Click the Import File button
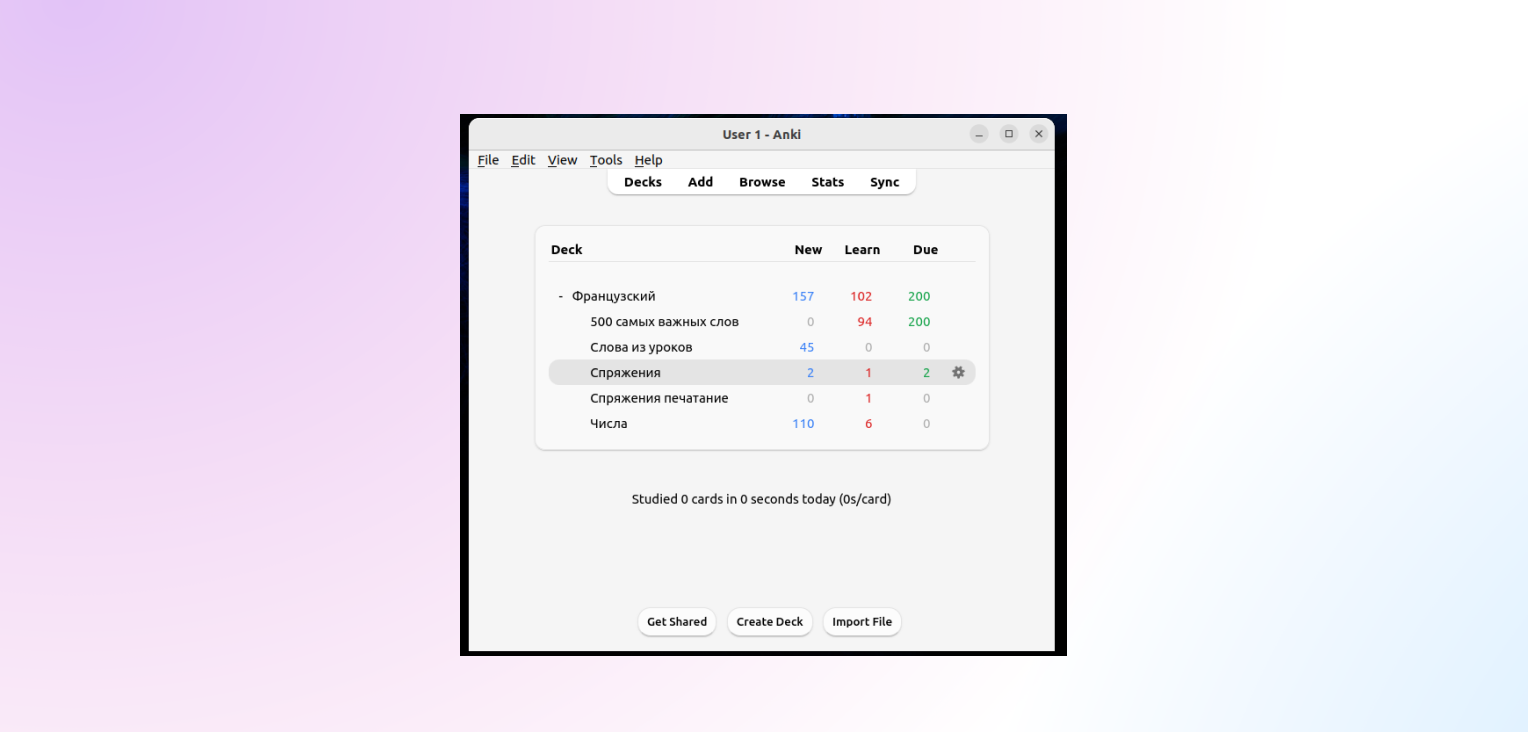The height and width of the screenshot is (732, 1528). [x=862, y=622]
